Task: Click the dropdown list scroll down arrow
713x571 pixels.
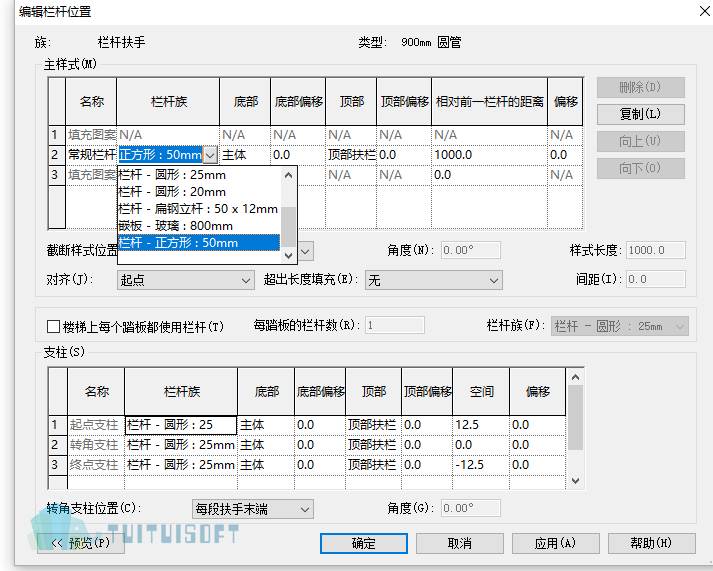Action: coord(288,255)
